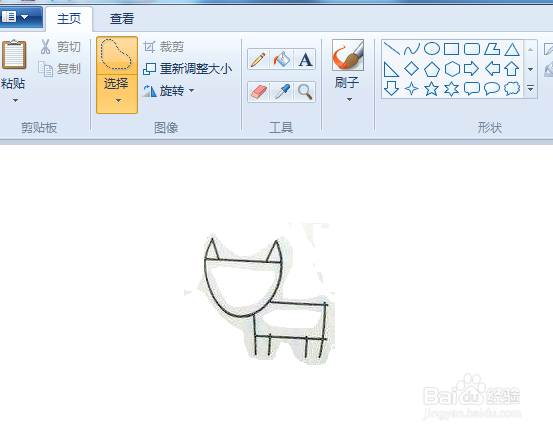553x433 pixels.
Task: Expand the 粘贴 dropdown arrow
Action: (x=15, y=100)
